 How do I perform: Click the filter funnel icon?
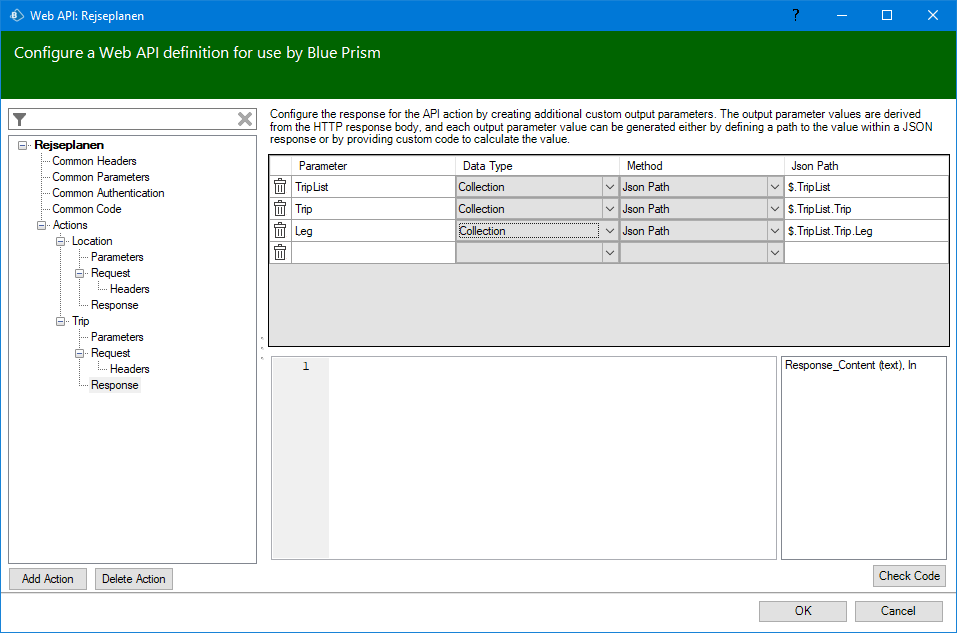tap(20, 119)
